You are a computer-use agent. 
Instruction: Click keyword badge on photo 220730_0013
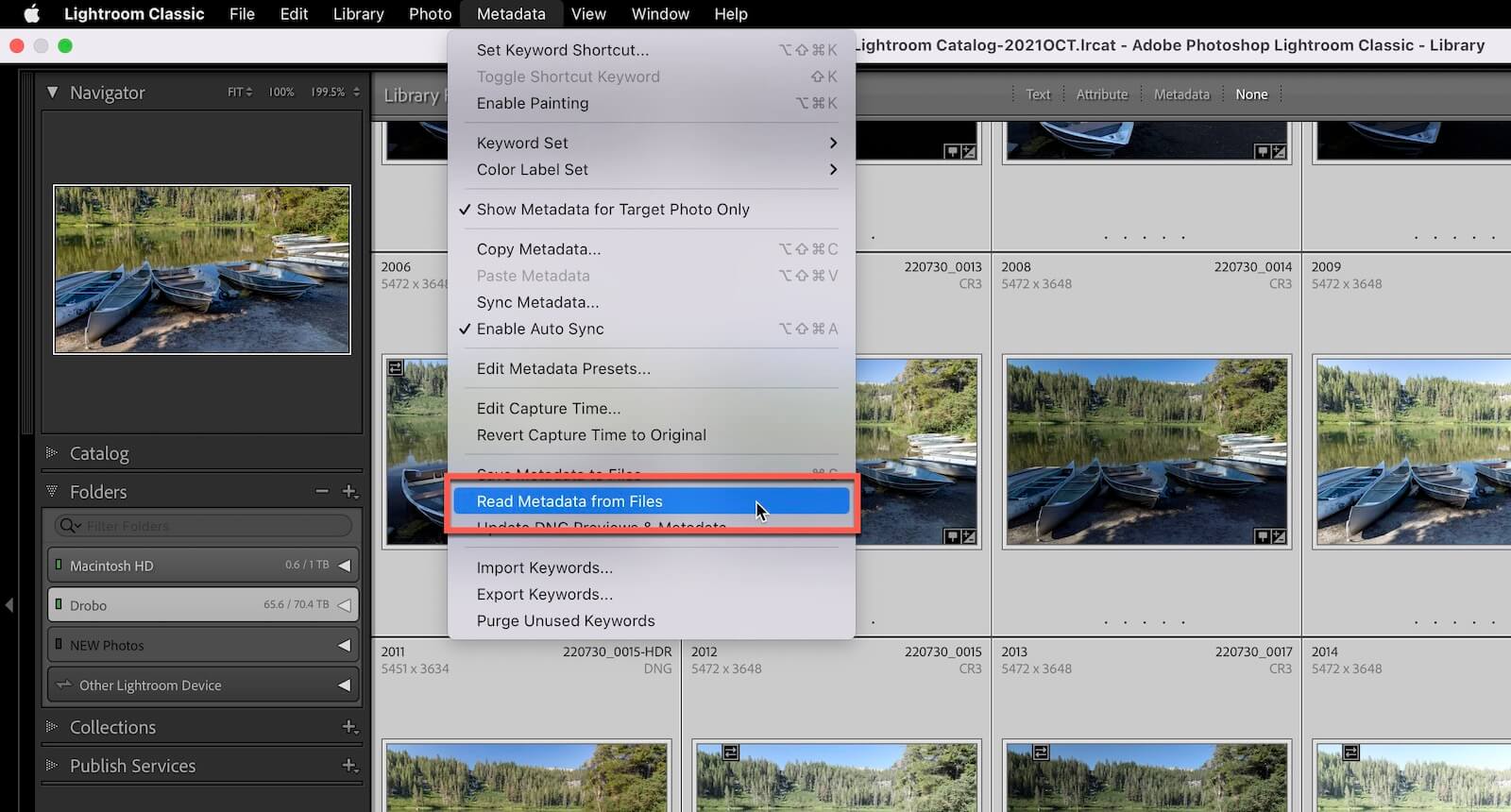(x=953, y=536)
